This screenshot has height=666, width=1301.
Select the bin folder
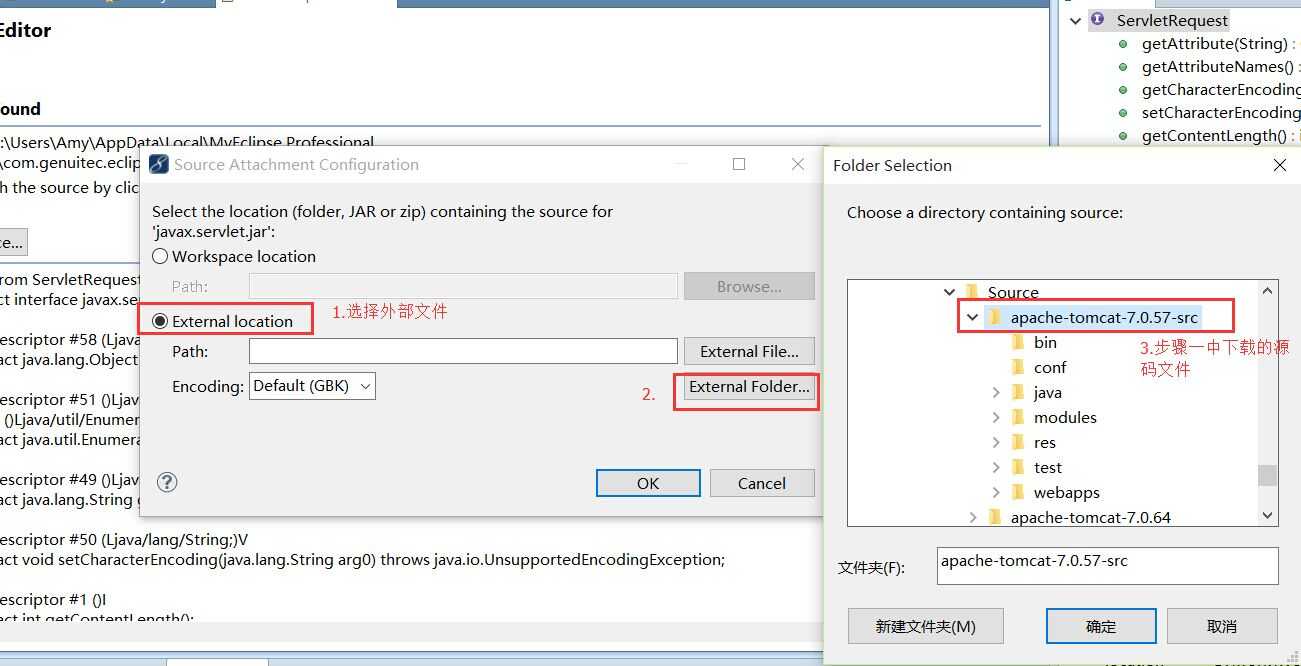[x=1045, y=342]
